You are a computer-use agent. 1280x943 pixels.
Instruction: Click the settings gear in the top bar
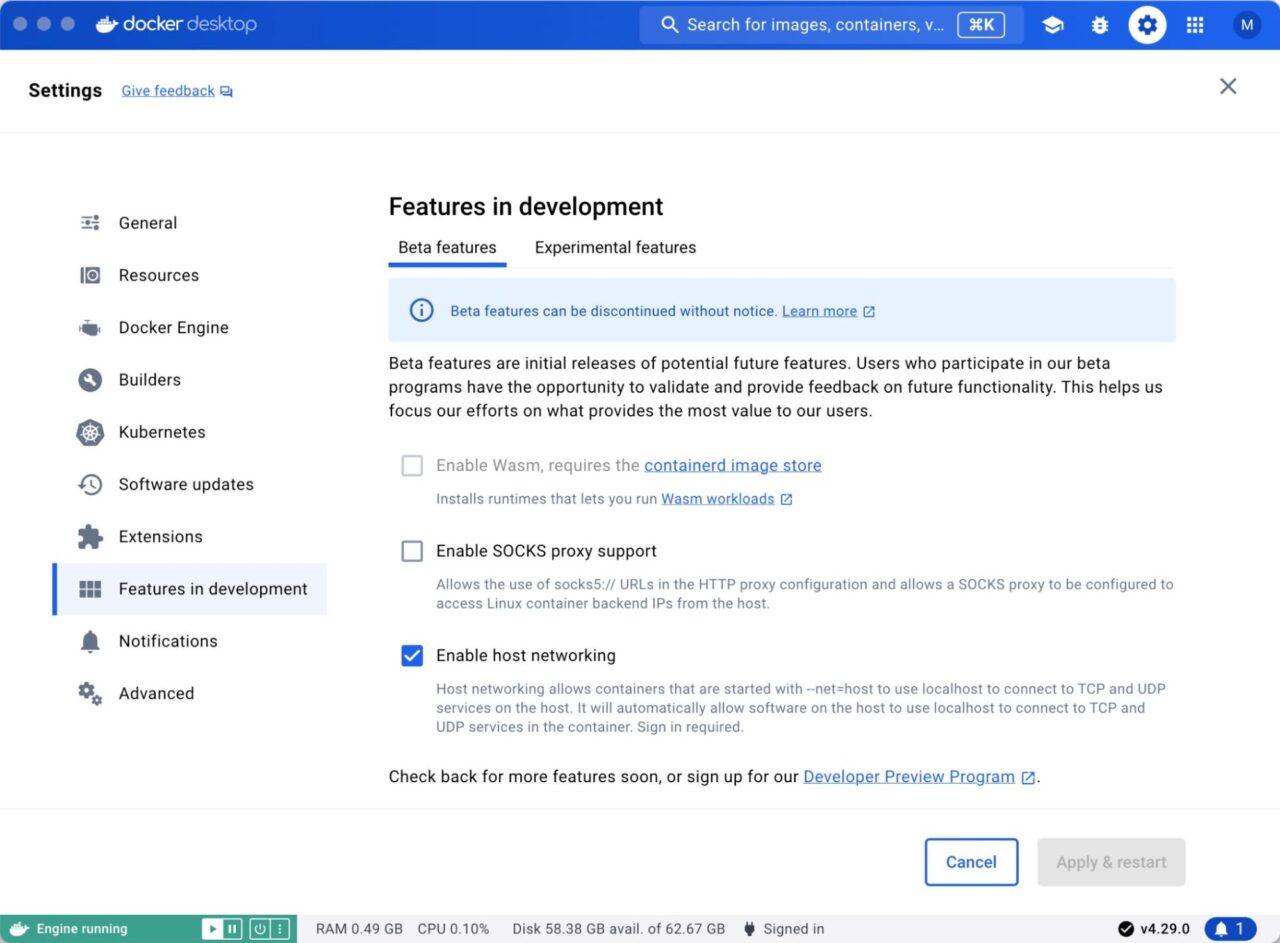pyautogui.click(x=1147, y=24)
